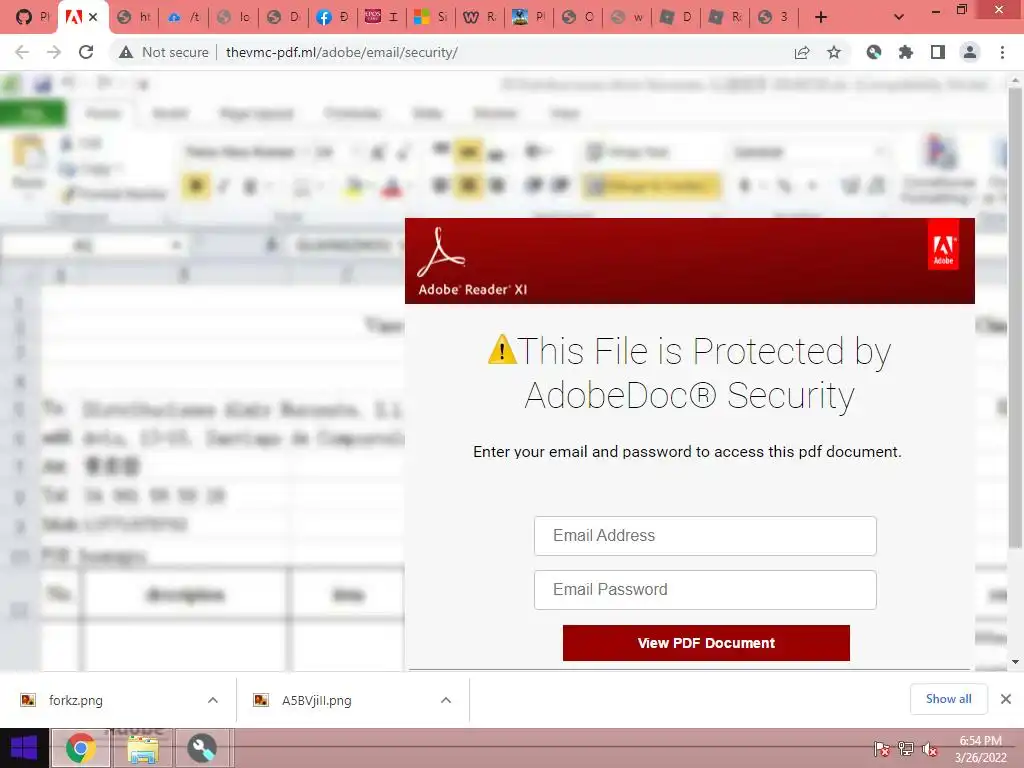
Task: Go back using the browser back arrow
Action: click(x=22, y=52)
